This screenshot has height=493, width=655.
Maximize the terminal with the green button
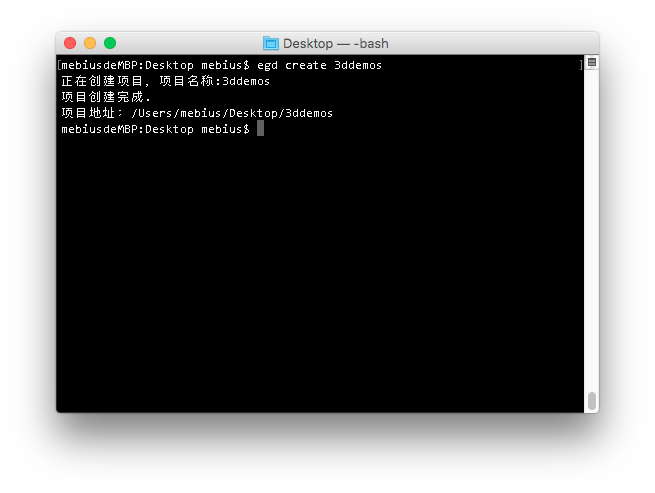click(x=110, y=43)
